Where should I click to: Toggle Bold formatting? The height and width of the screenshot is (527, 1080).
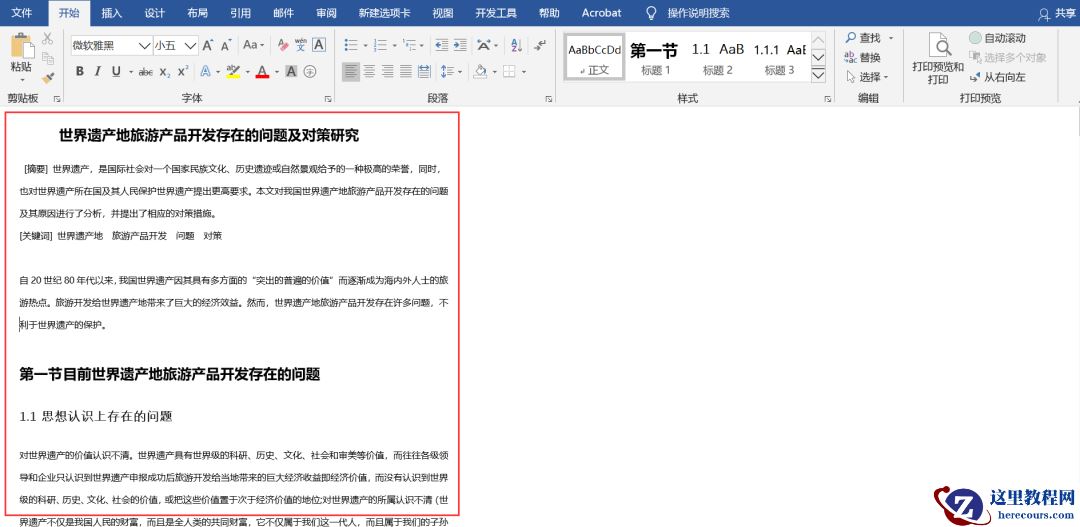tap(79, 71)
